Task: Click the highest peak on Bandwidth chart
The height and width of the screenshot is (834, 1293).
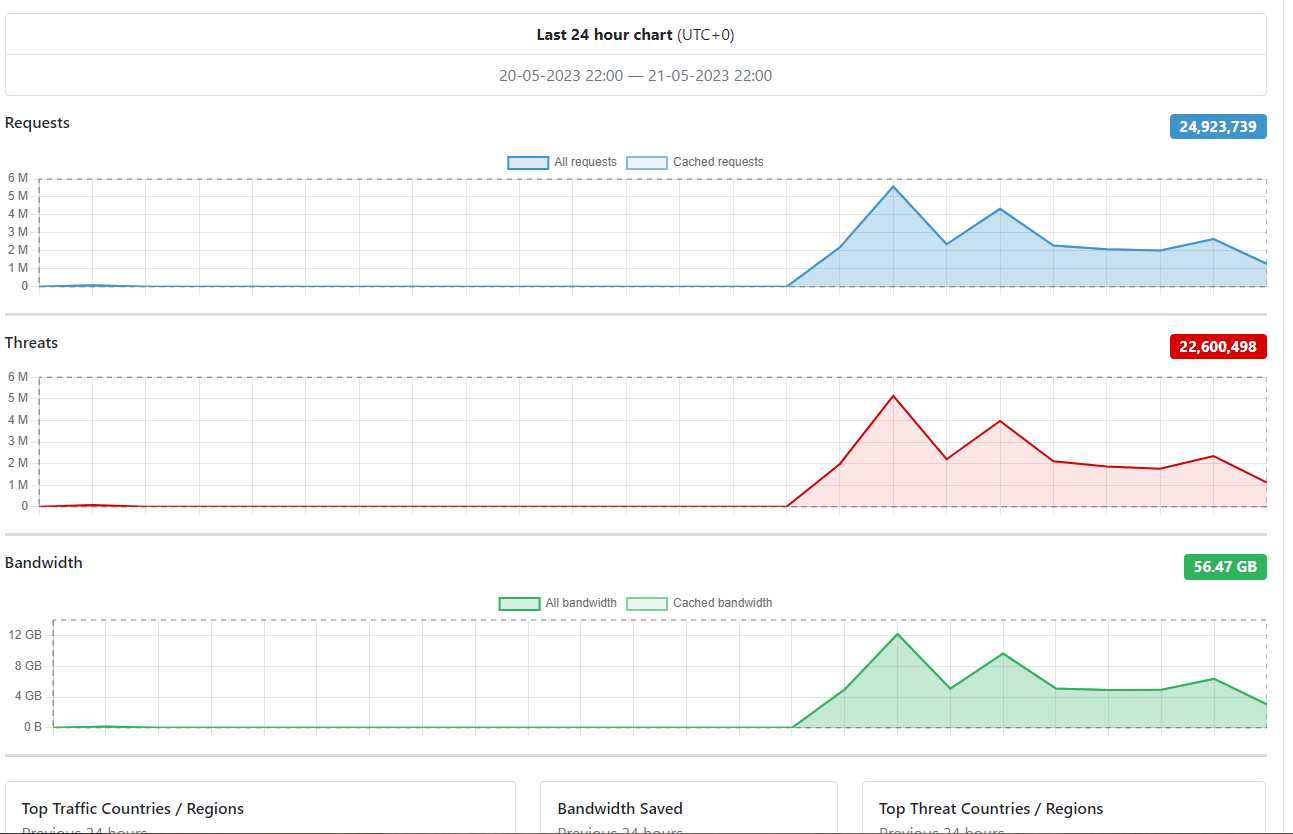Action: 898,634
